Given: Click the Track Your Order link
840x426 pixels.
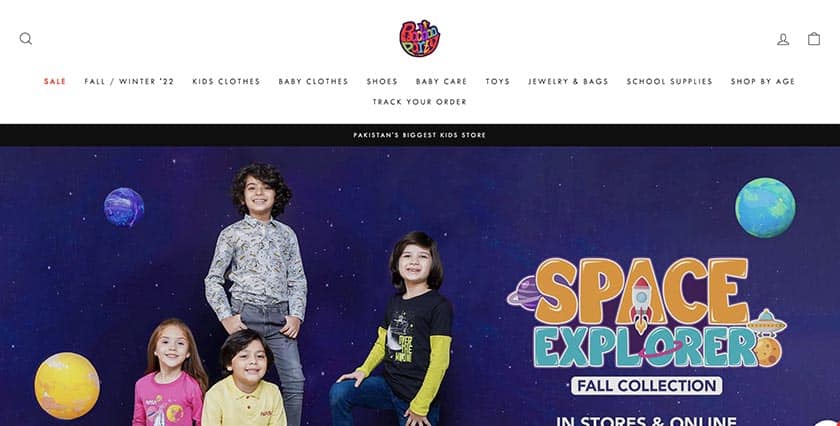Looking at the screenshot, I should coord(419,102).
